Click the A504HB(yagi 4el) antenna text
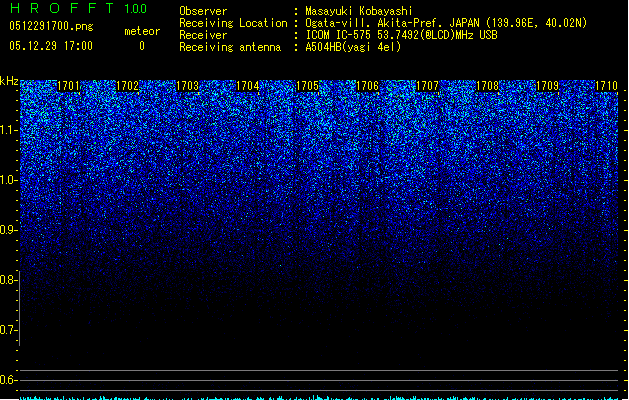The image size is (629, 400). pos(353,47)
